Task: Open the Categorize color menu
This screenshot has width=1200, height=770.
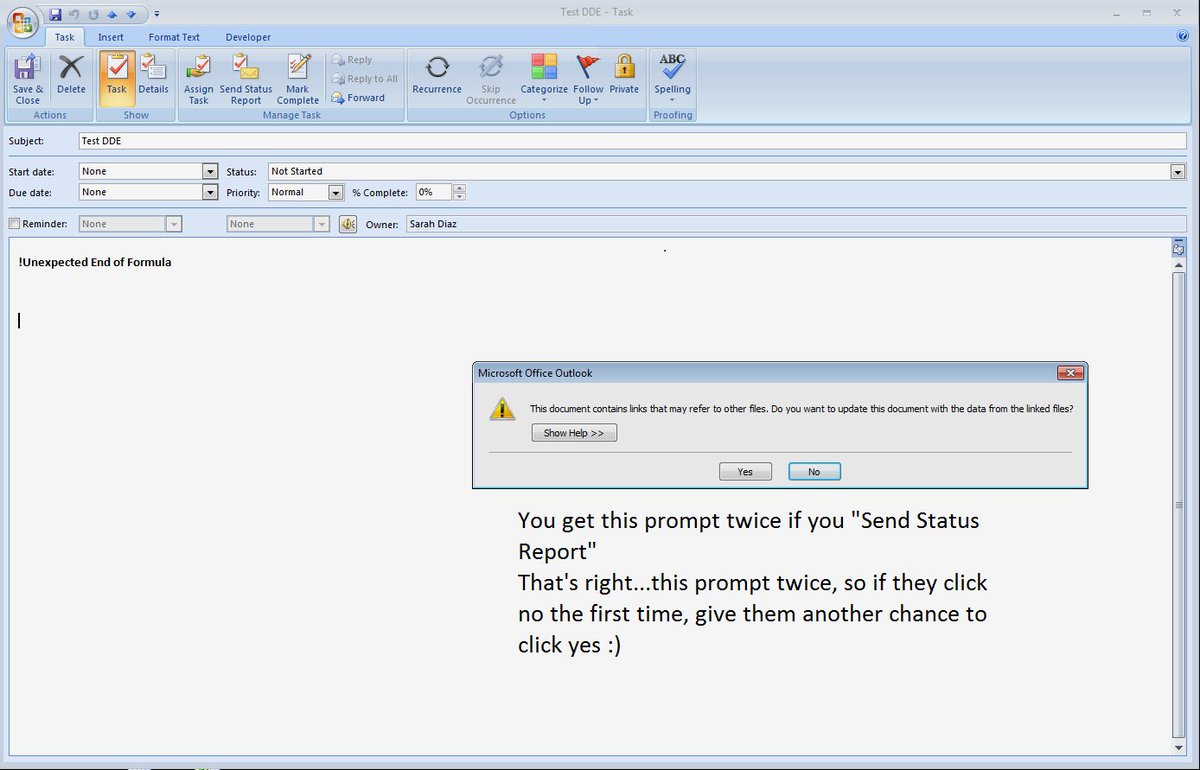Action: (x=544, y=79)
